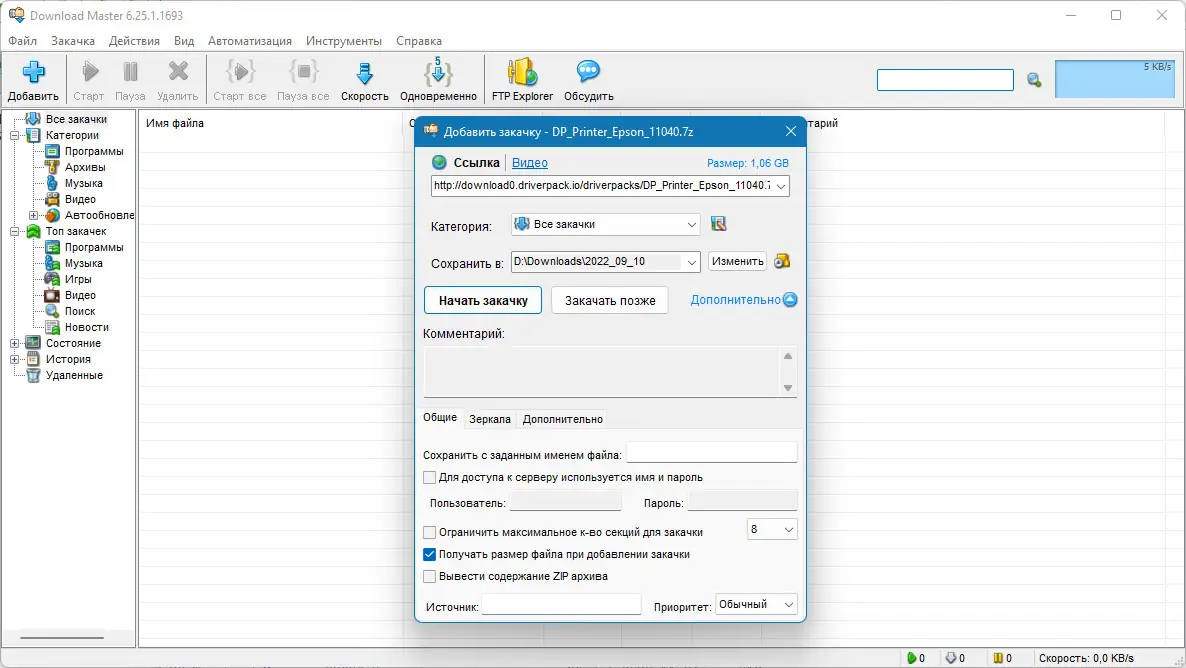Screen dimensions: 1186x668
Task: Uncheck get file size when adding download
Action: pos(430,554)
